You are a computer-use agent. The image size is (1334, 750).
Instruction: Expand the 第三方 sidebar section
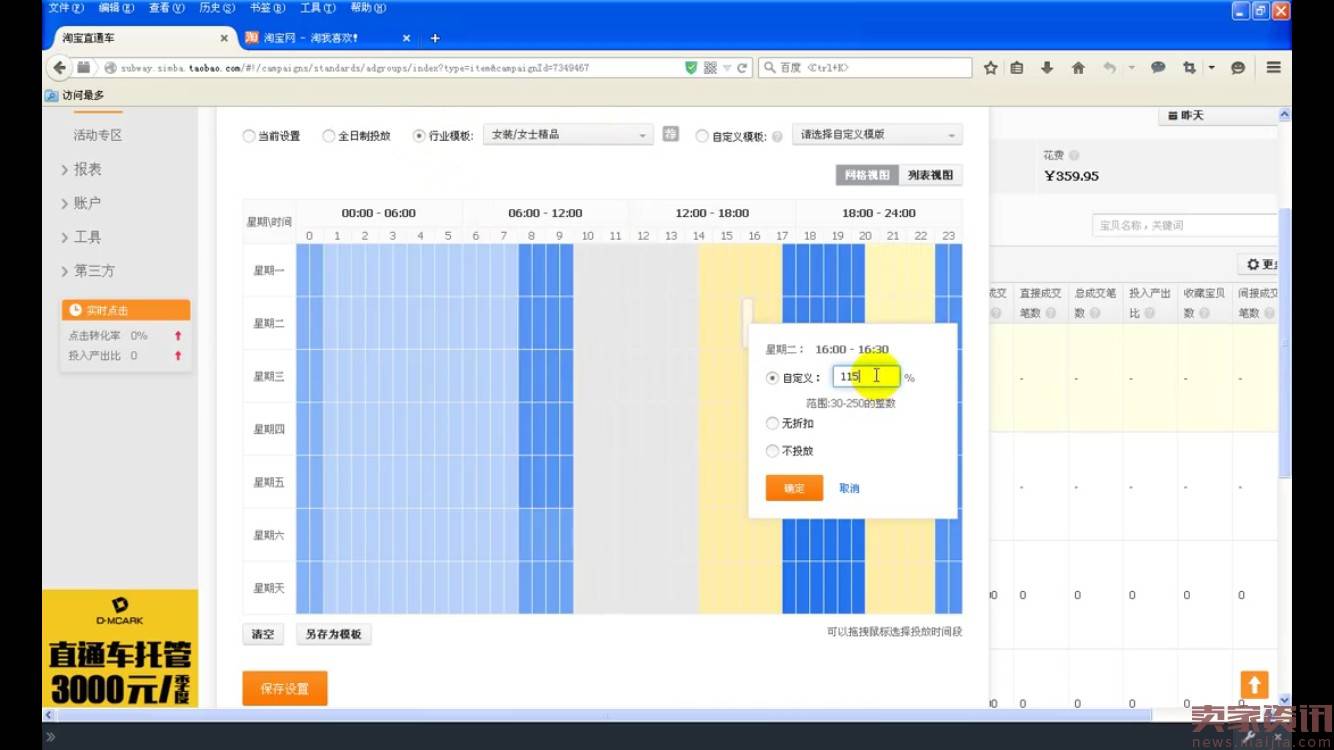pyautogui.click(x=88, y=271)
